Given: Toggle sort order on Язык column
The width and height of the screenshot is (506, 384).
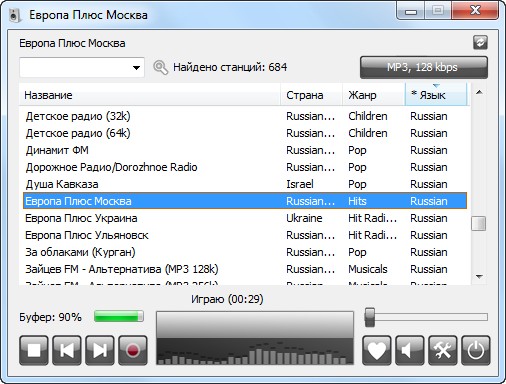Looking at the screenshot, I should tap(436, 95).
